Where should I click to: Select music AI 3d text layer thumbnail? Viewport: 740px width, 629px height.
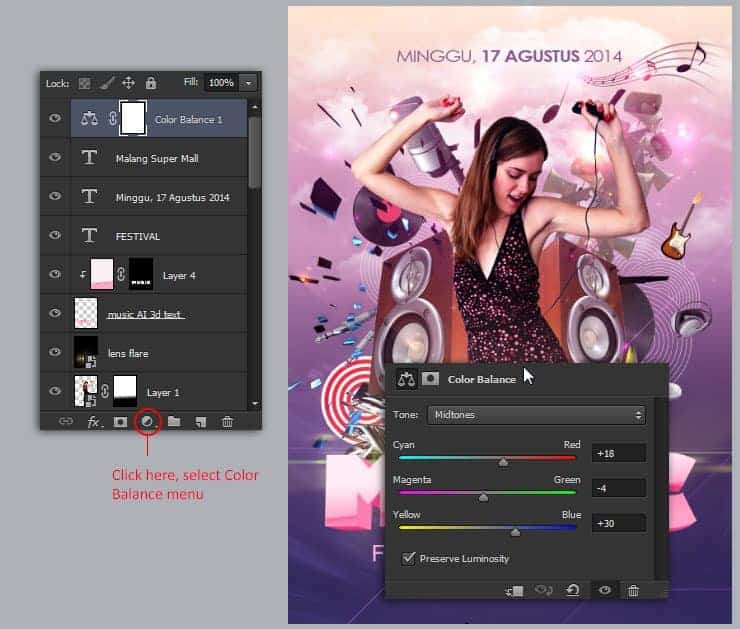(x=86, y=313)
